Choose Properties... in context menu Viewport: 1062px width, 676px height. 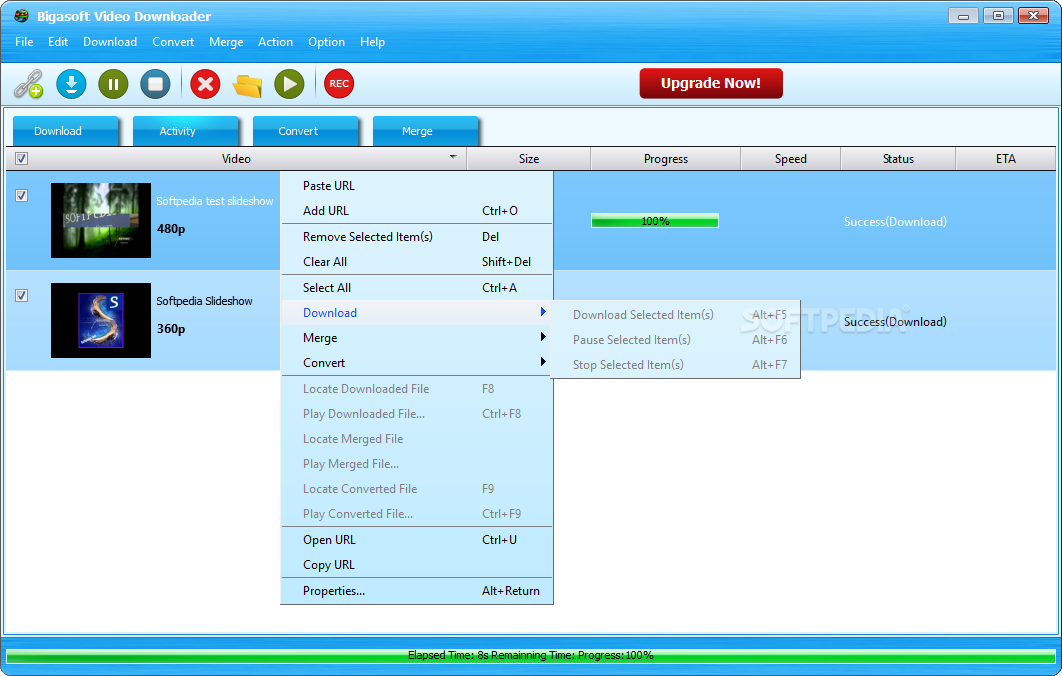pos(417,591)
